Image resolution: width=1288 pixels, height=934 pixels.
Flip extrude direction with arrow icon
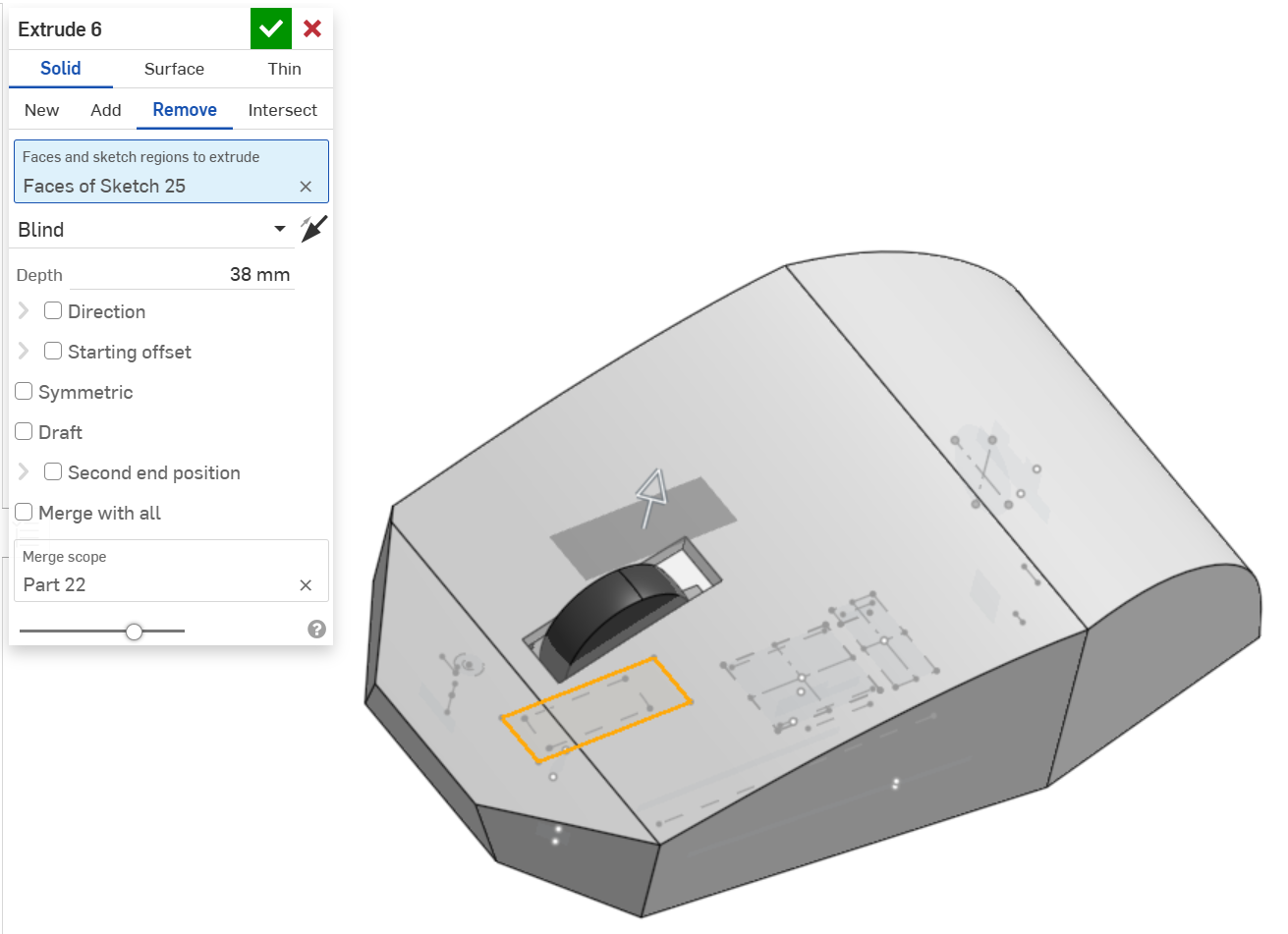click(313, 229)
